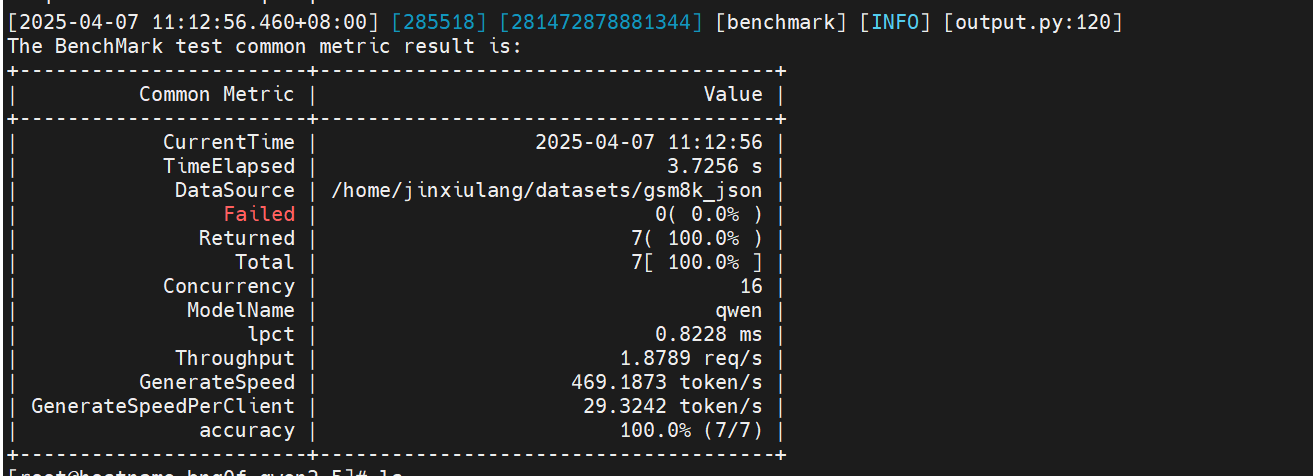Click the gsm8k_json dataset path
Viewport: 1313px width, 476px height.
[546, 190]
